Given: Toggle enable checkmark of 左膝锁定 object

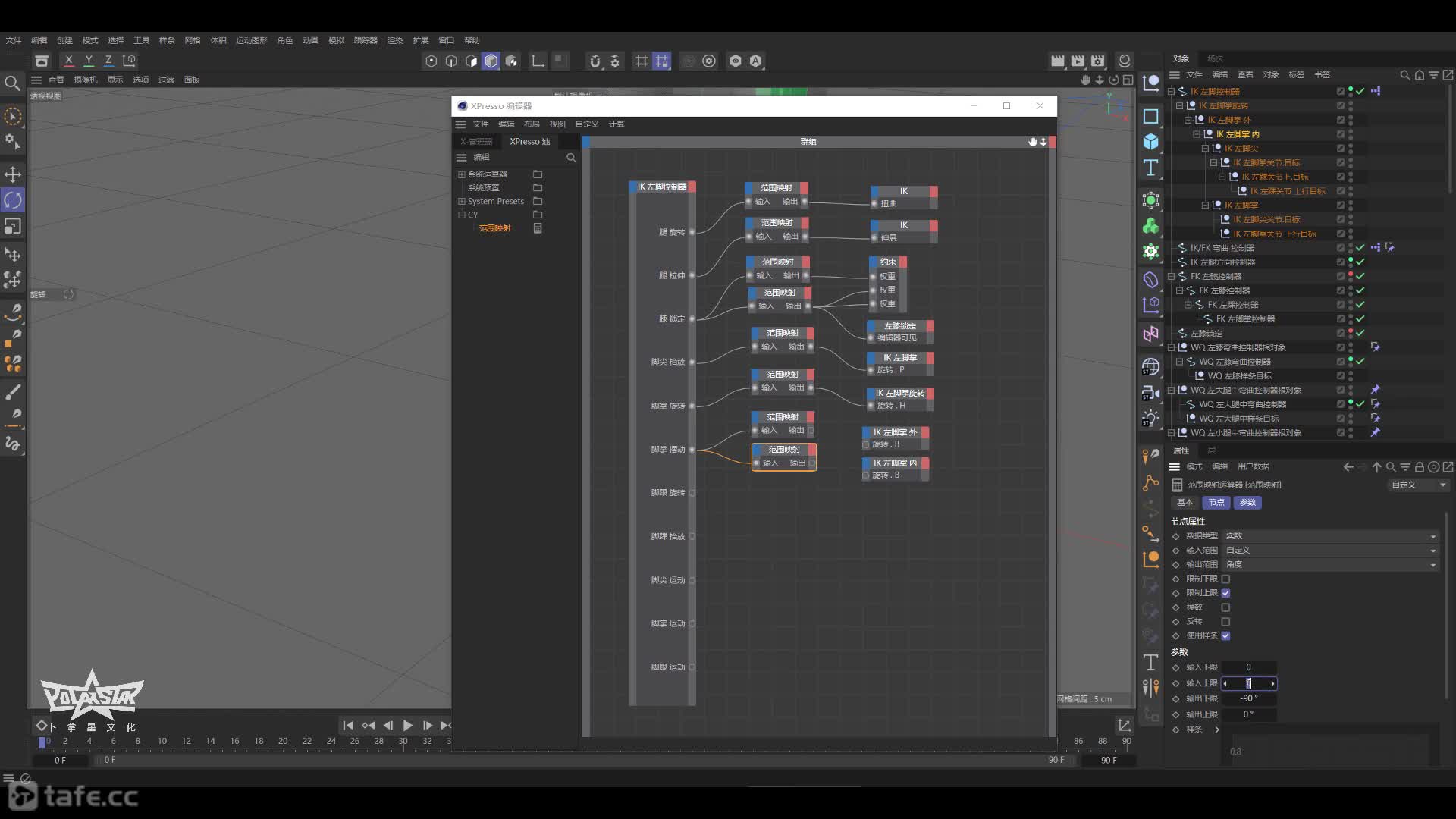Looking at the screenshot, I should point(1360,334).
